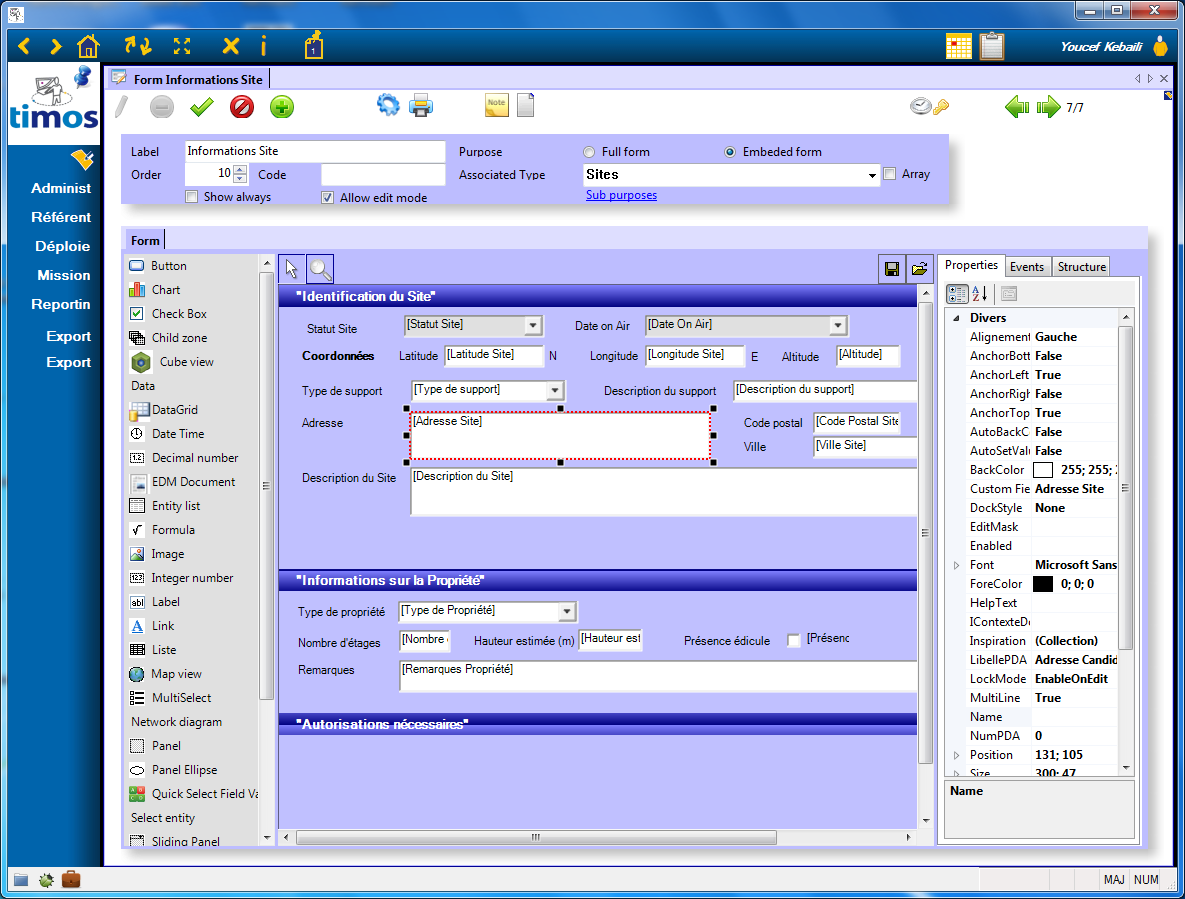Collapse the Divers property category
The width and height of the screenshot is (1185, 899).
957,318
